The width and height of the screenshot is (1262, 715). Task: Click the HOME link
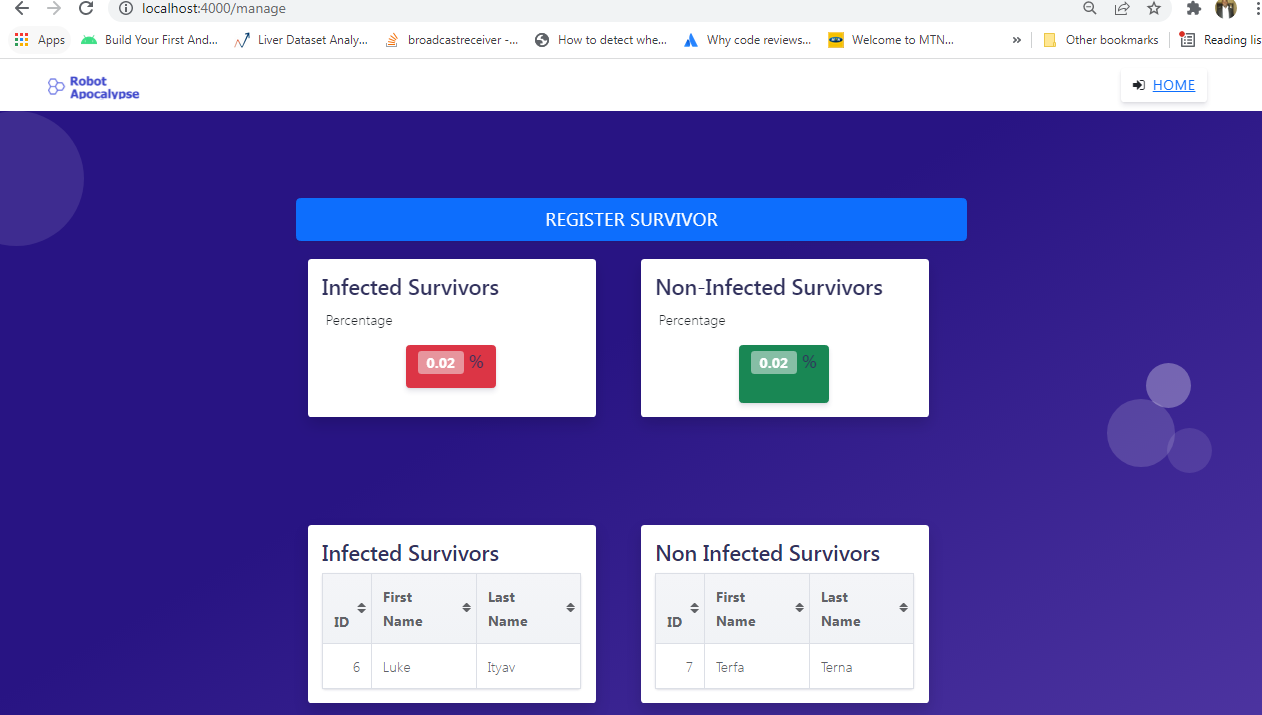[x=1174, y=85]
